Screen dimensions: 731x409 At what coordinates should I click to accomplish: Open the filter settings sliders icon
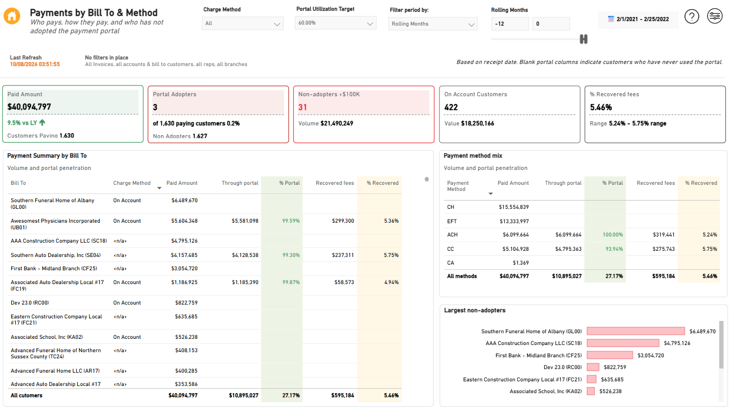point(714,16)
